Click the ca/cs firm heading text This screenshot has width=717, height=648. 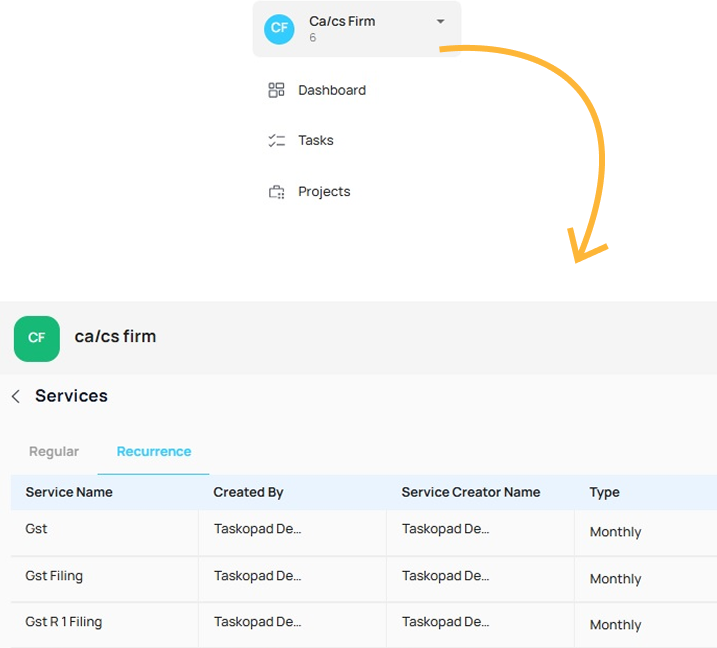pyautogui.click(x=115, y=336)
